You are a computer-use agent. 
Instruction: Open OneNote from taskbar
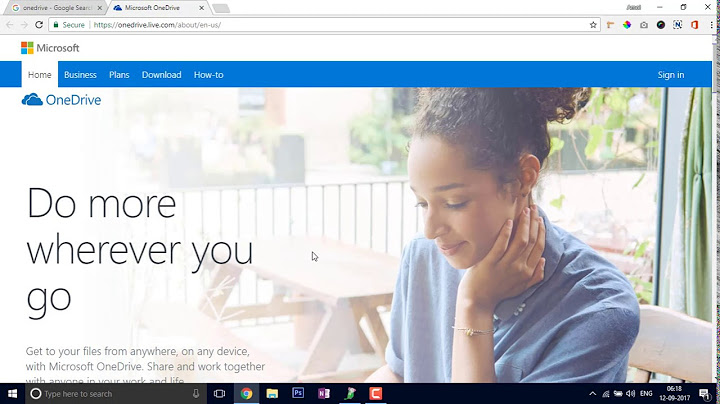324,393
